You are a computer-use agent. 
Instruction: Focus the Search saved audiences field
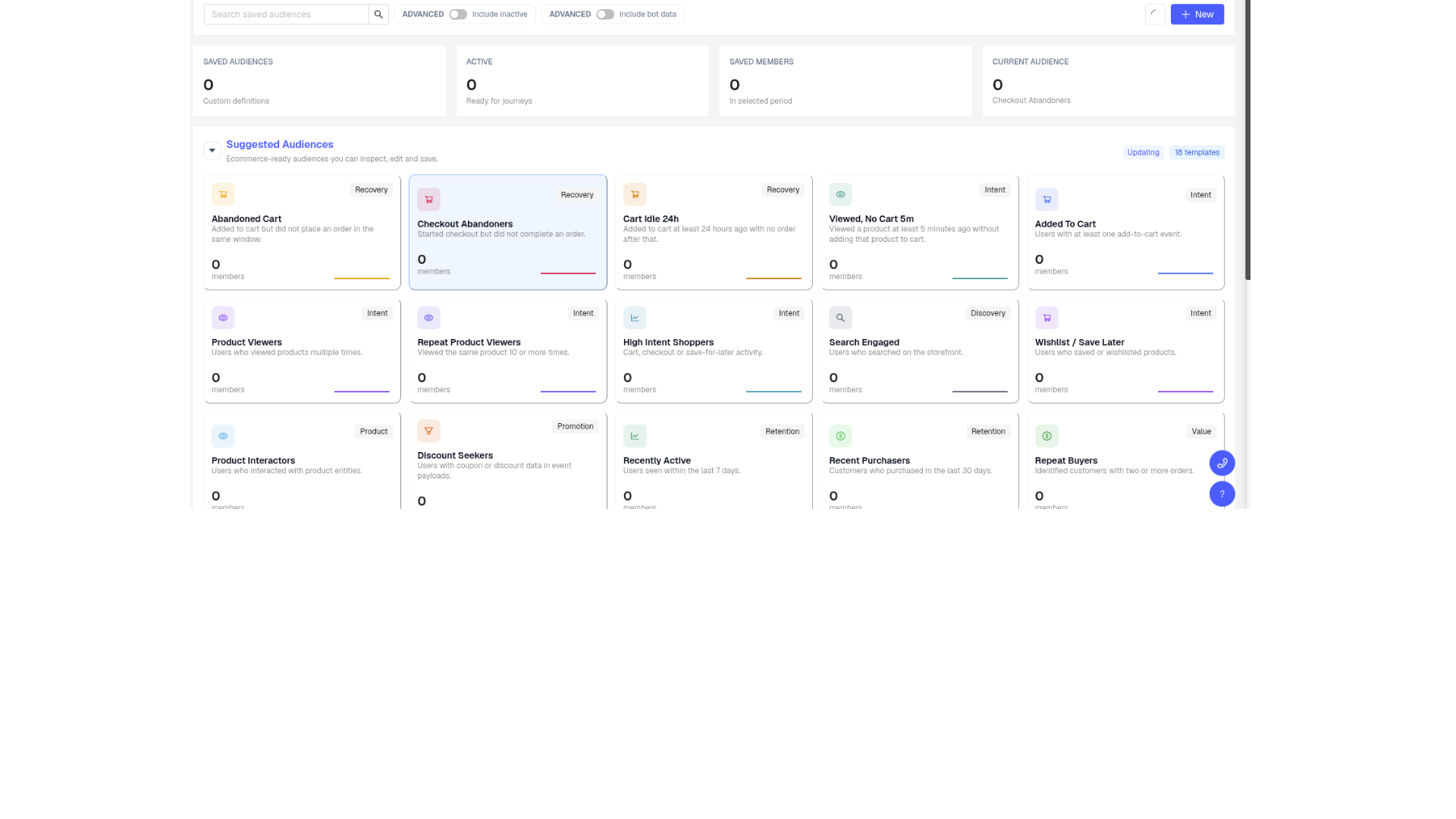tap(286, 14)
